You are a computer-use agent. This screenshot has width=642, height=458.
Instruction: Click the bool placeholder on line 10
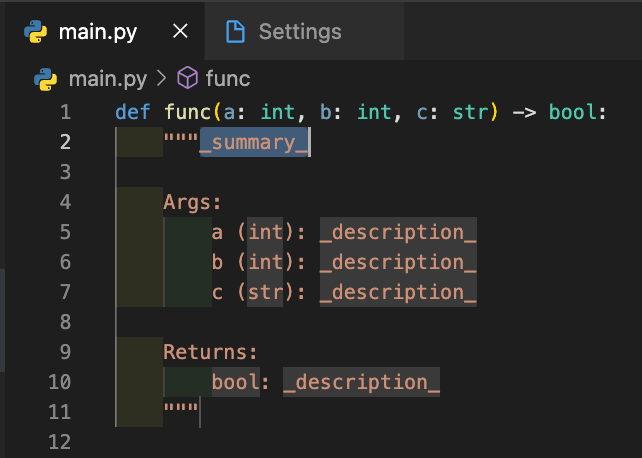[x=236, y=382]
